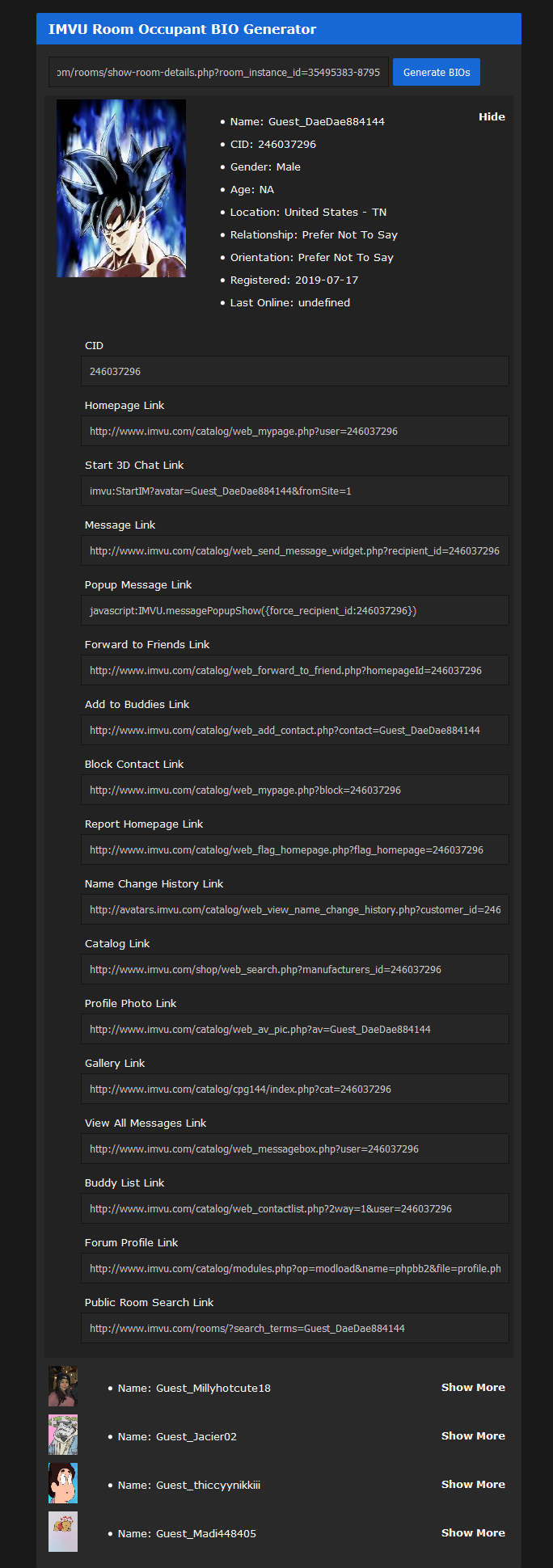This screenshot has width=553, height=1568.
Task: Click the Name: Guest_Jacier02 text
Action: (177, 1436)
